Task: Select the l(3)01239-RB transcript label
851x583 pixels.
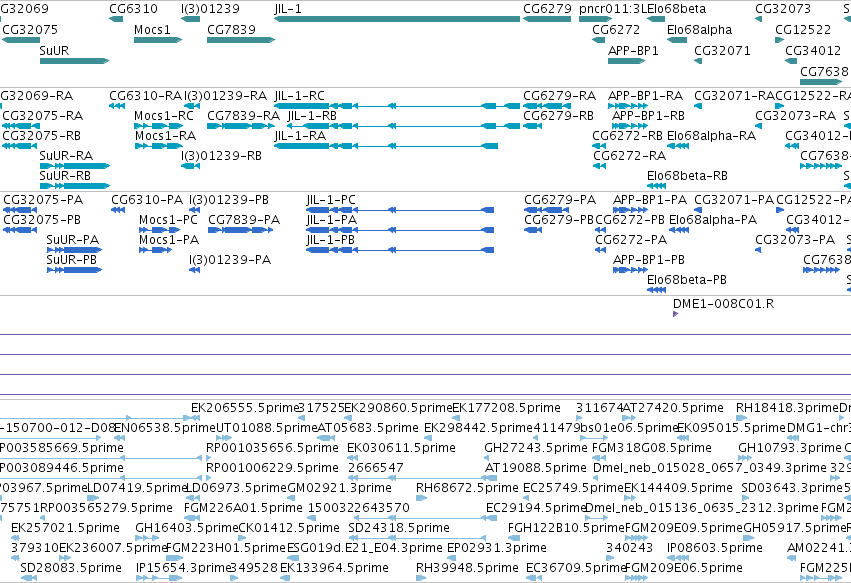Action: [221, 156]
